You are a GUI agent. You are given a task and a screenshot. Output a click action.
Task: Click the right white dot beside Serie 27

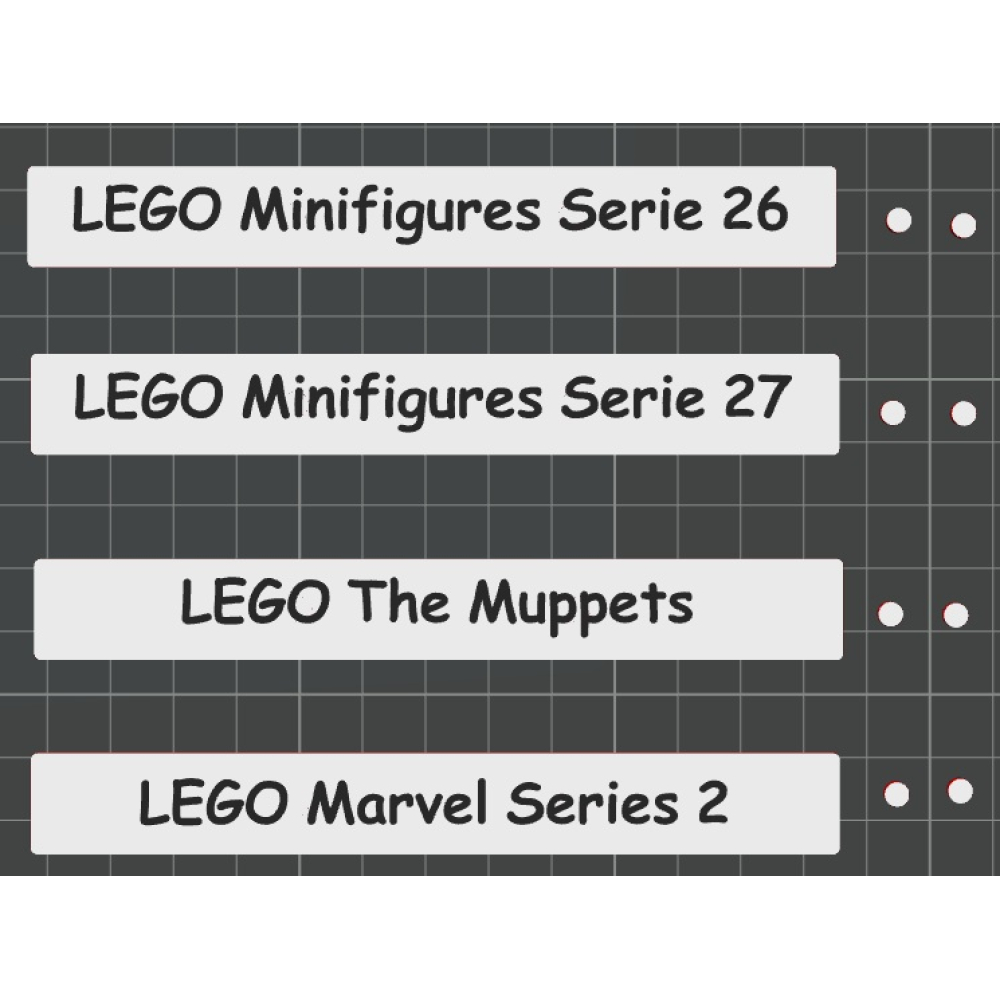point(963,413)
